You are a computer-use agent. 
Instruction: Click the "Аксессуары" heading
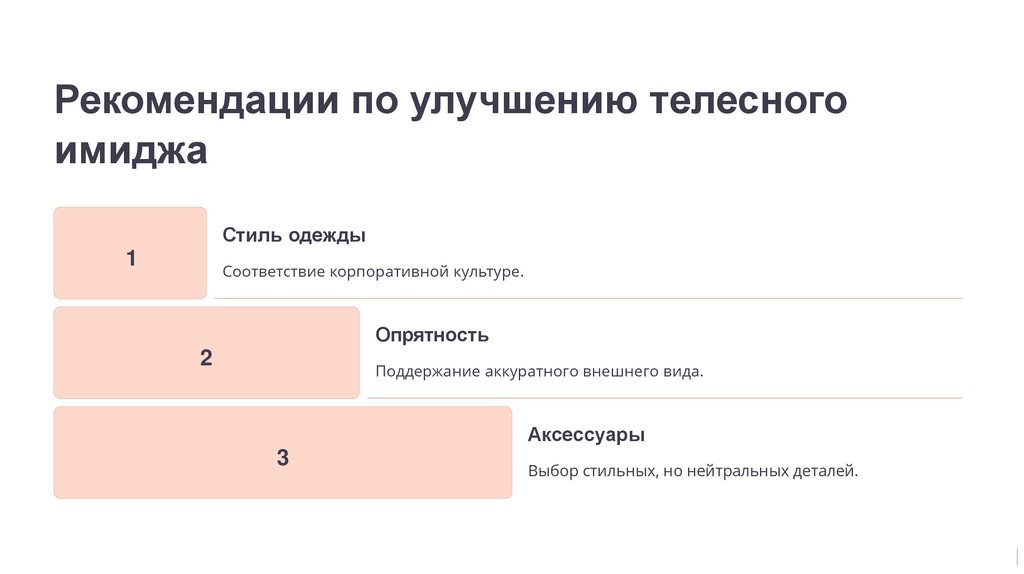click(x=586, y=436)
